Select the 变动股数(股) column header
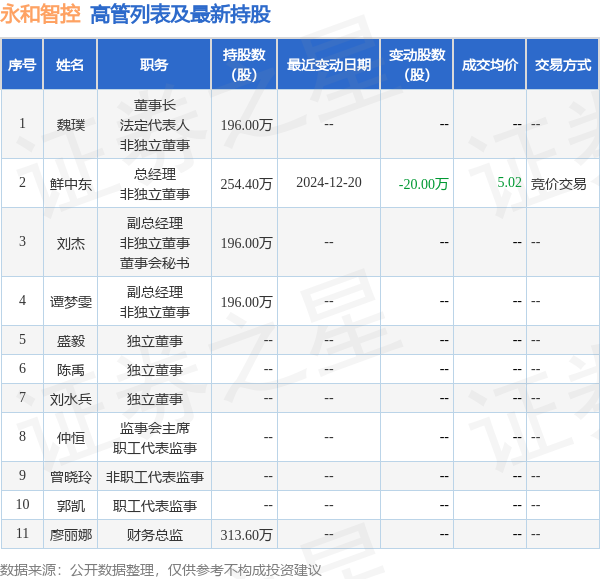Viewport: 600px width, 579px height. click(417, 64)
